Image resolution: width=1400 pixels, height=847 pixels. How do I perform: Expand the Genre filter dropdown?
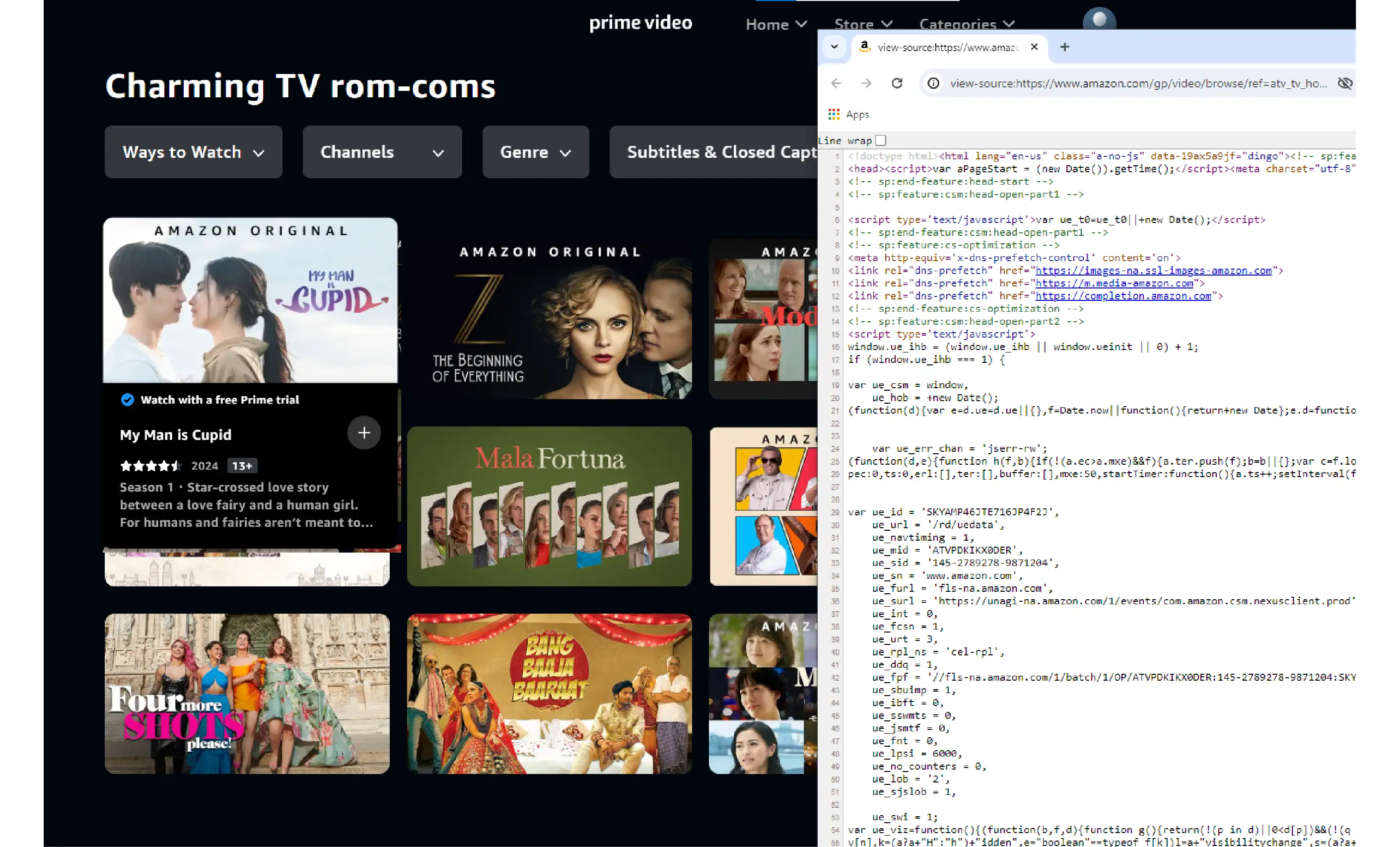(535, 152)
